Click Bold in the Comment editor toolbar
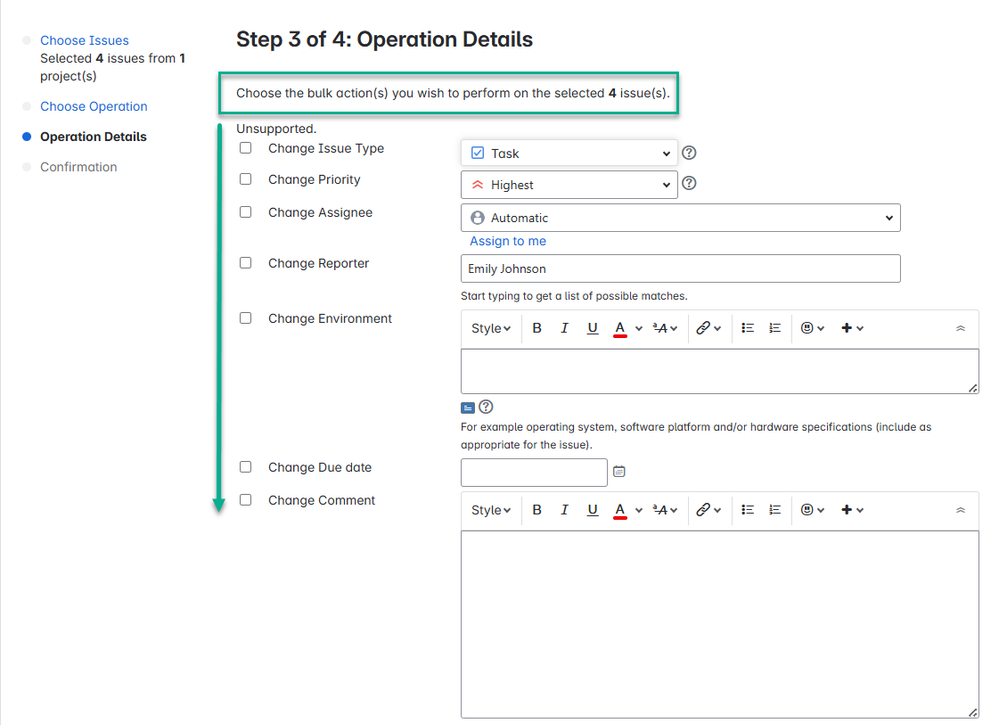This screenshot has height=725, width=999. point(537,510)
